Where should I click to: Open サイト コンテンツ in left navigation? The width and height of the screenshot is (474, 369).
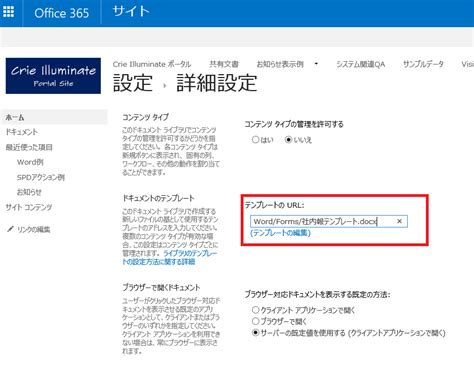click(29, 207)
